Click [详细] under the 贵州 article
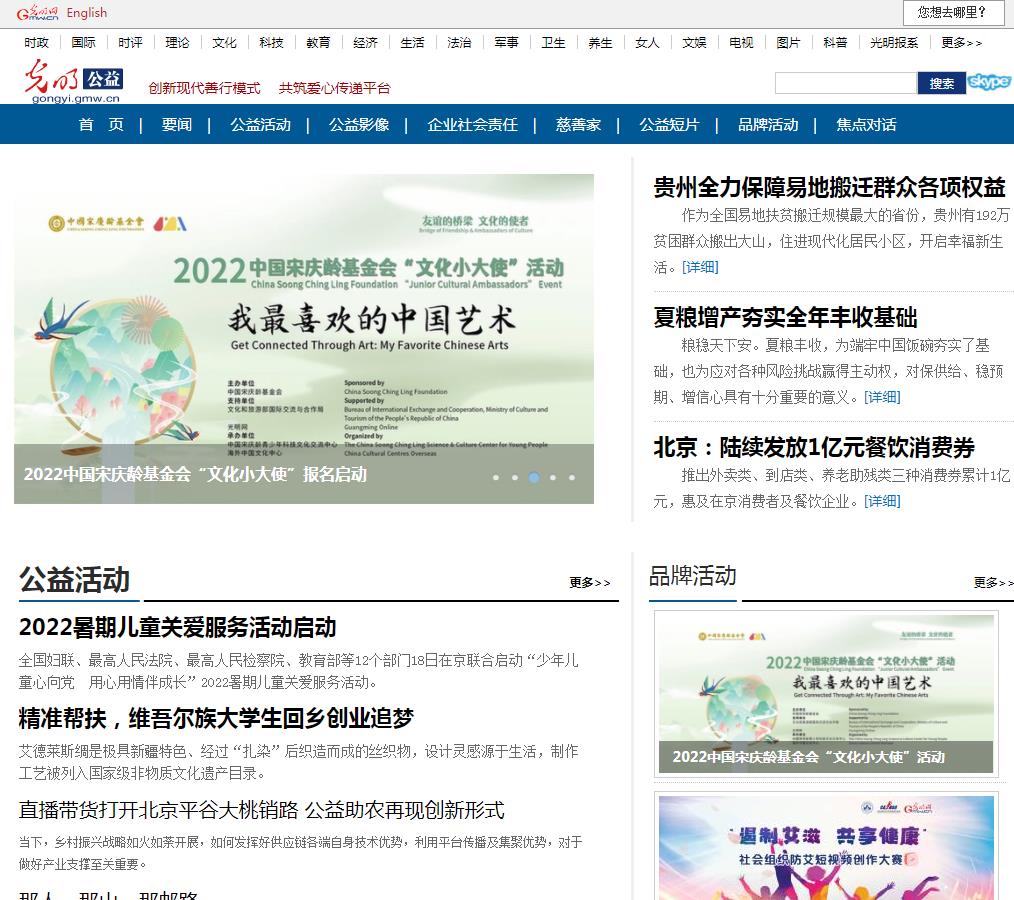 [700, 267]
